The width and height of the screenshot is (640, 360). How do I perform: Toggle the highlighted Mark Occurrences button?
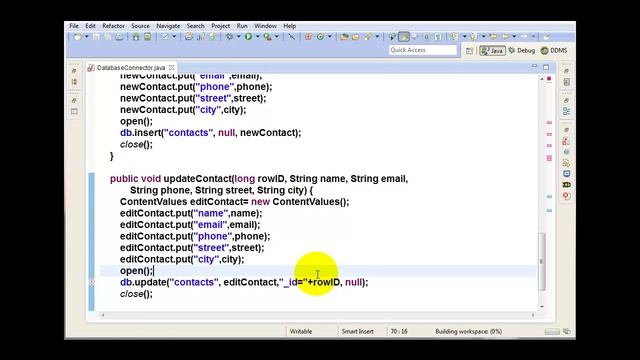[x=404, y=37]
